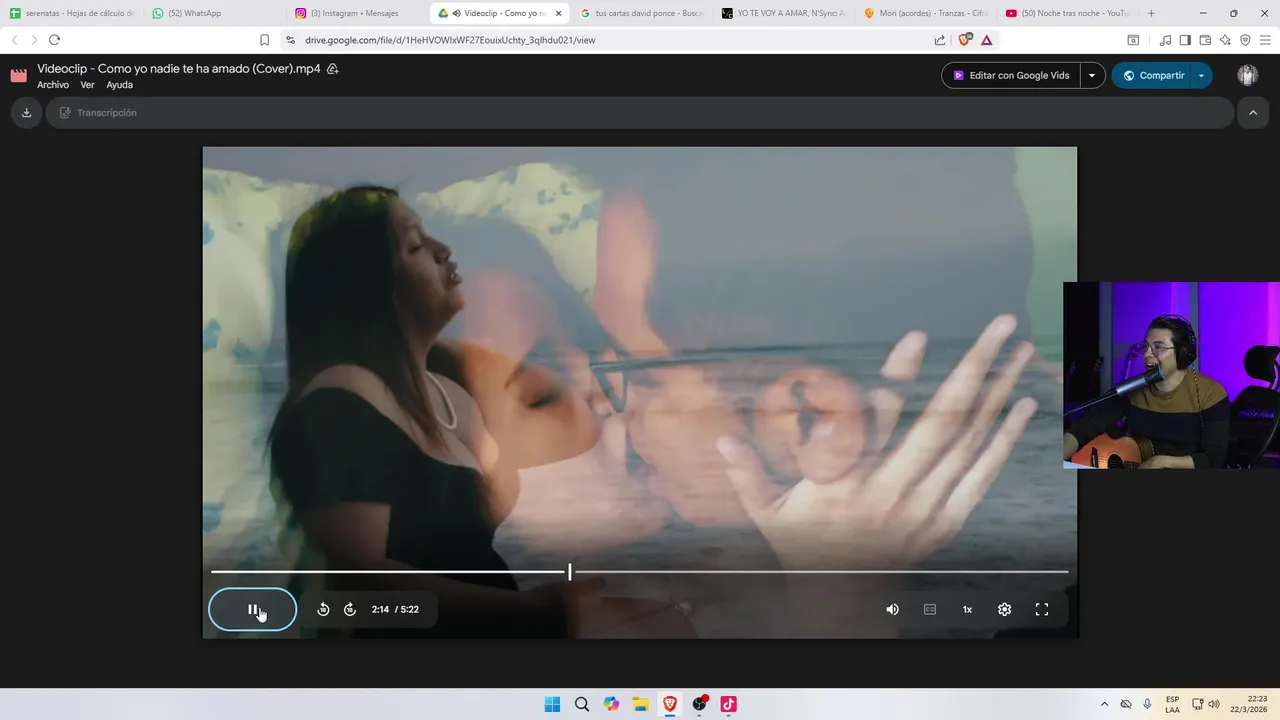This screenshot has height=720, width=1280.
Task: Open the Brave playlist music icon
Action: (1165, 40)
